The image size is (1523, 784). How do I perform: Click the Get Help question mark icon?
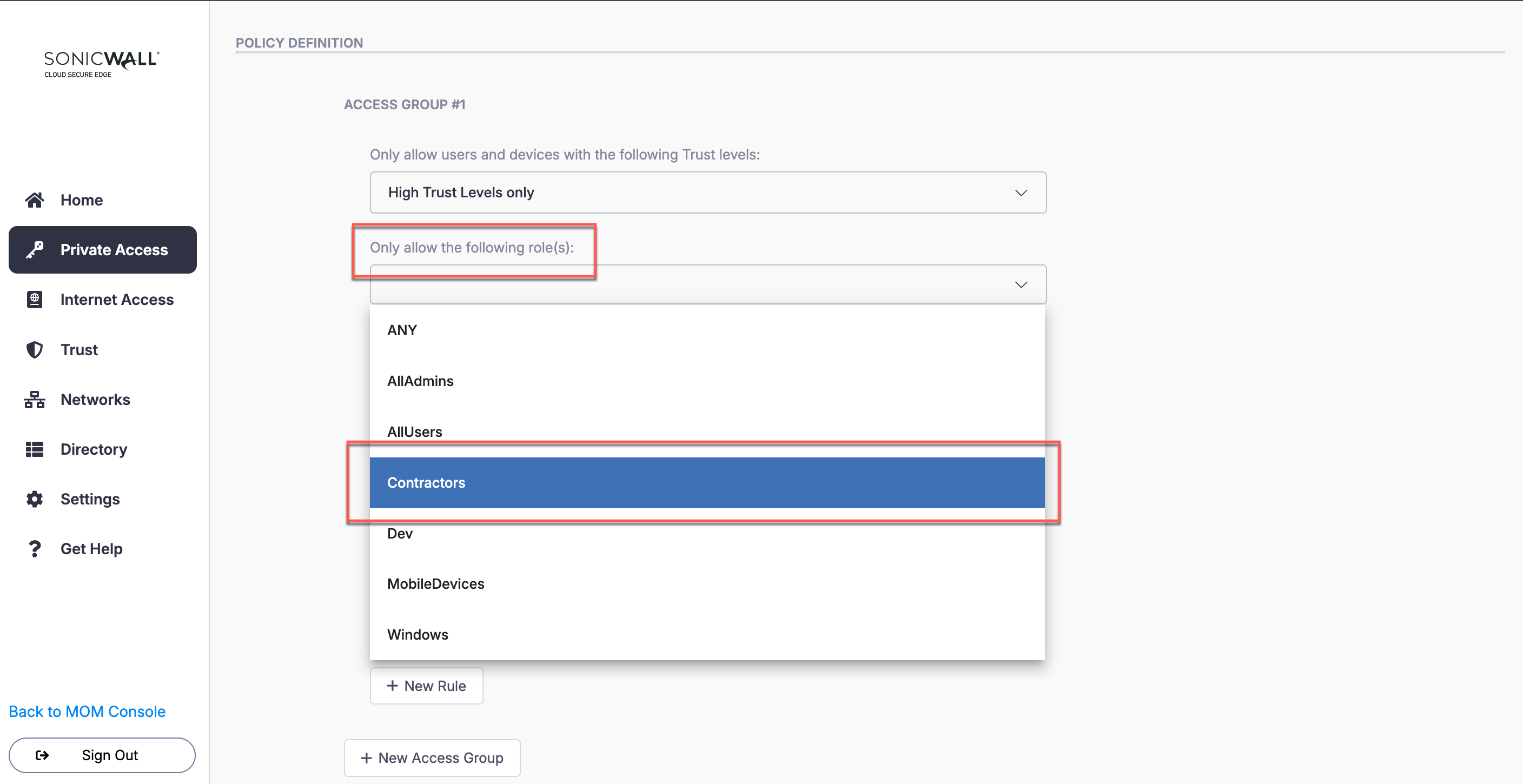(x=34, y=549)
